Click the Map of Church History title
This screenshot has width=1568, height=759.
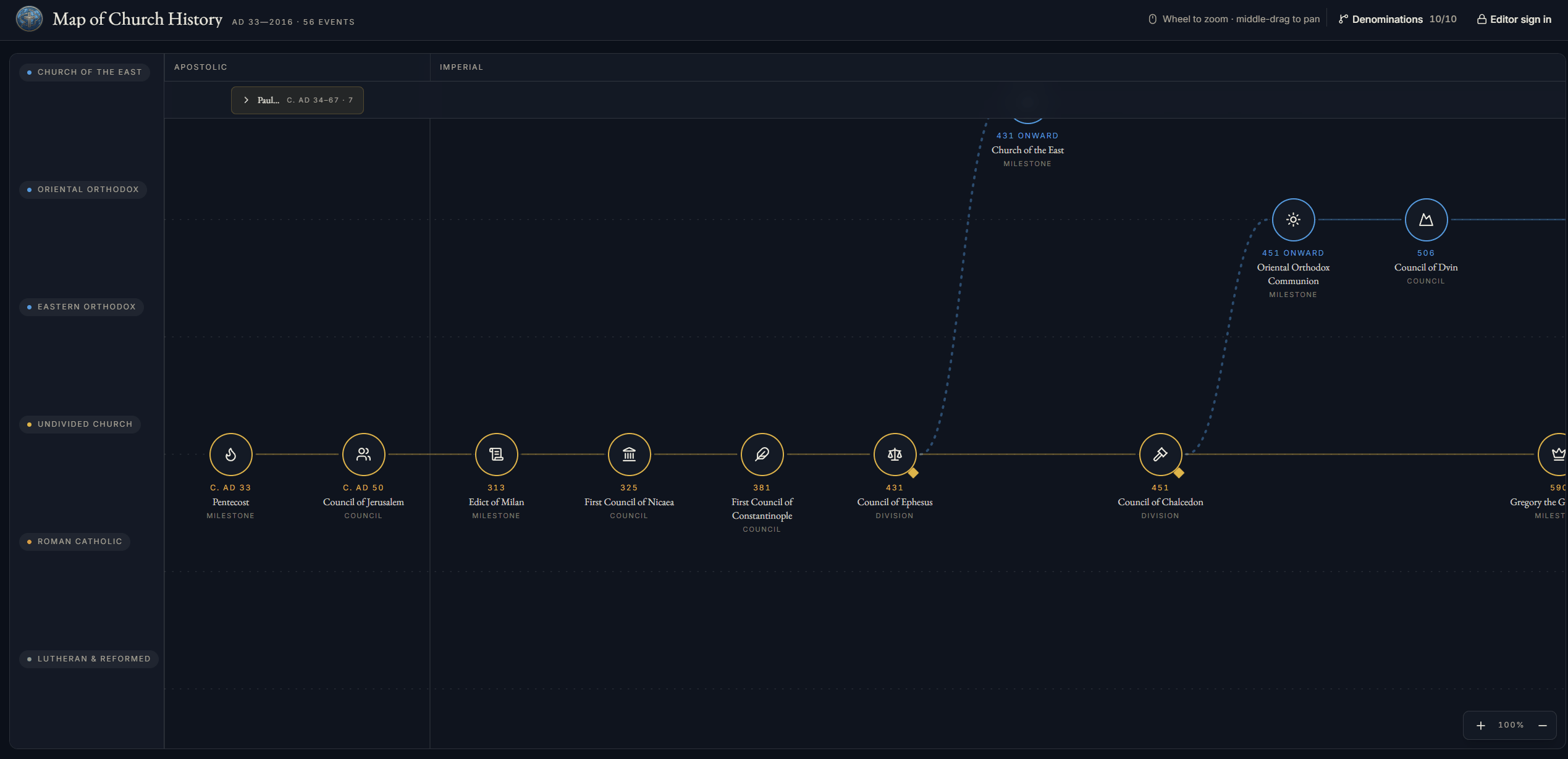[137, 19]
